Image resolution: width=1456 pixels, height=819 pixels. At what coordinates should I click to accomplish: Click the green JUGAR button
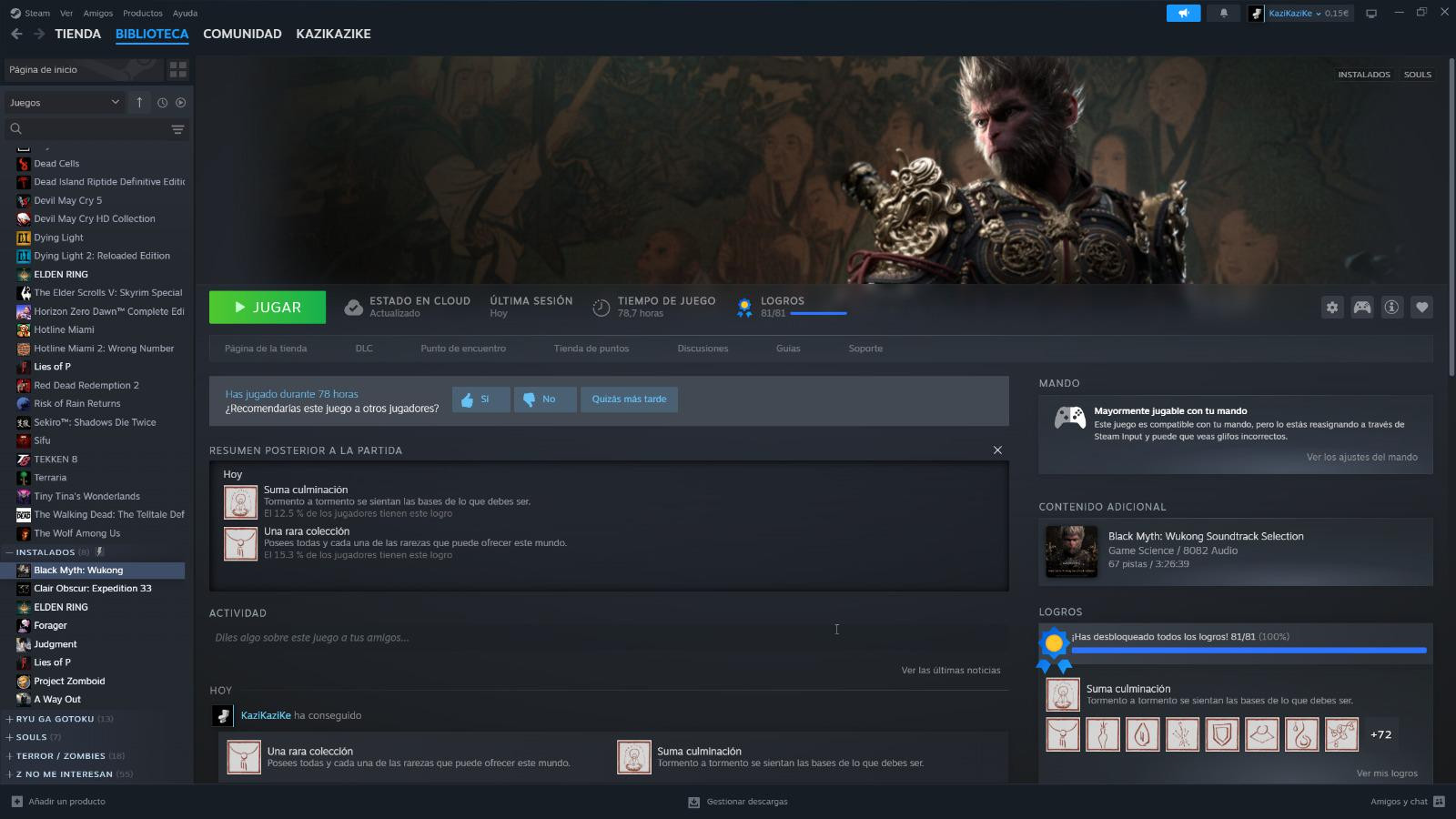point(268,308)
